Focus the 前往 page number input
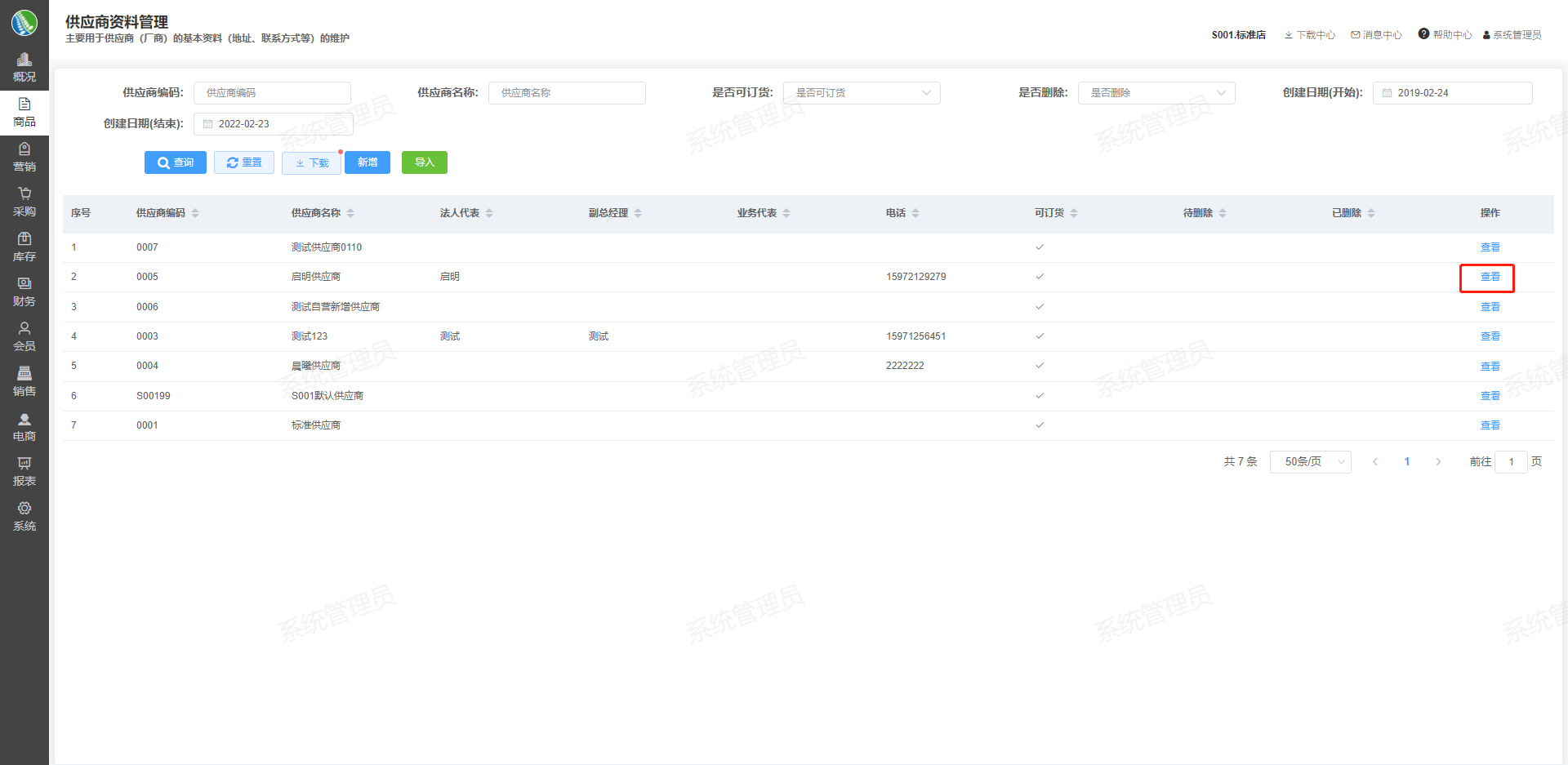This screenshot has height=765, width=1568. pyautogui.click(x=1511, y=462)
